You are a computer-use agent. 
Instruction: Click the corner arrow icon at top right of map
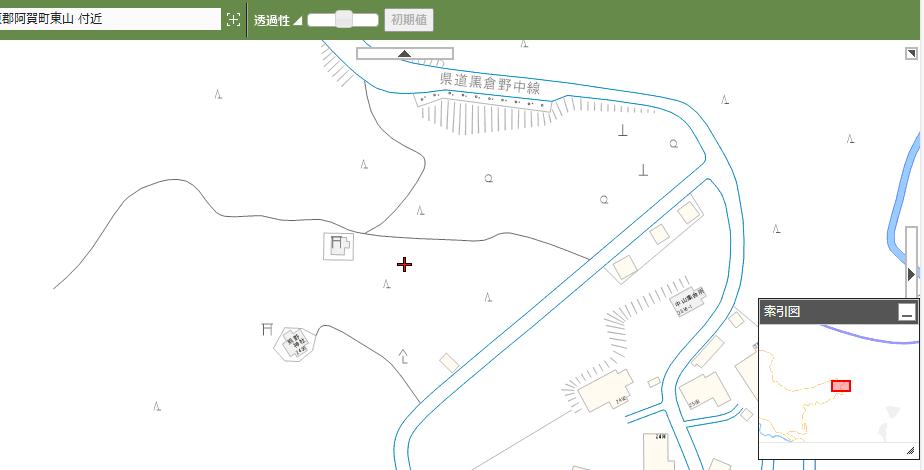(x=911, y=54)
